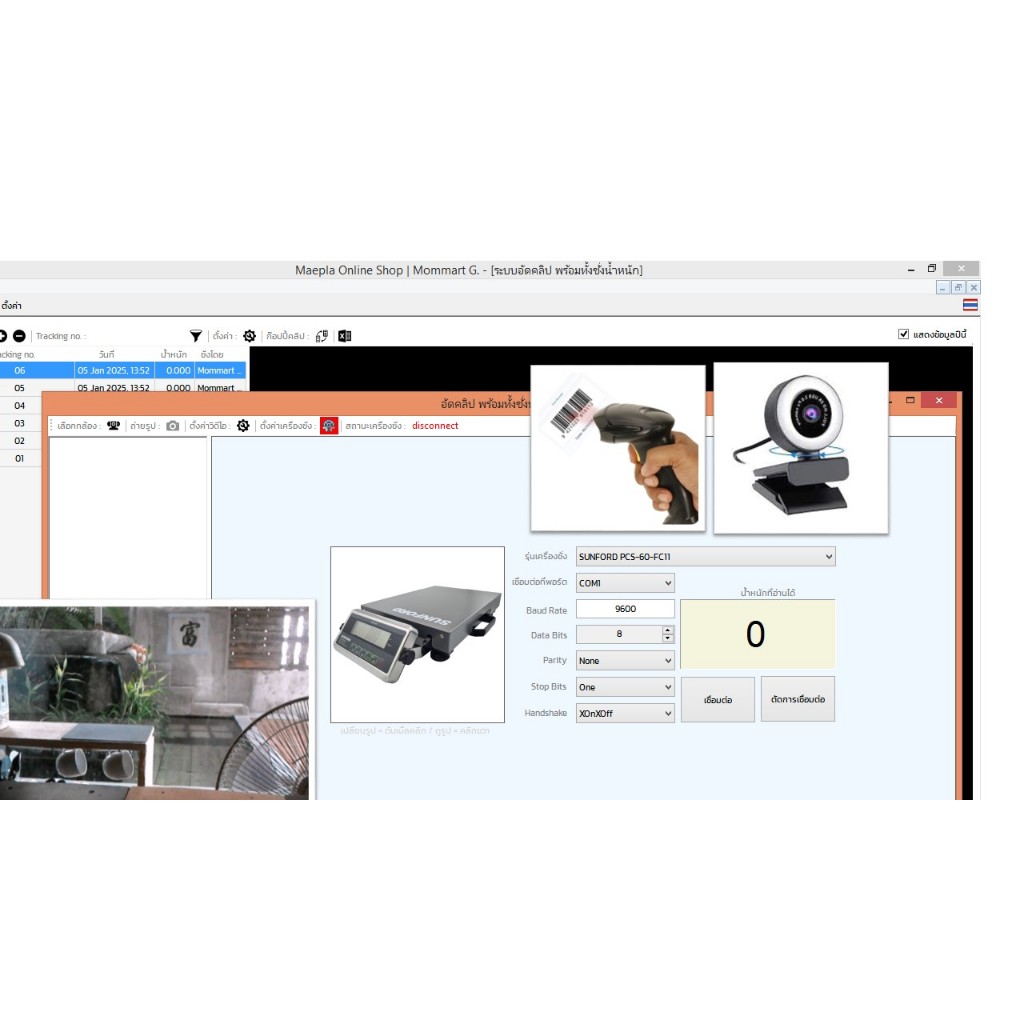Increase Data Bits with the up arrow

pyautogui.click(x=668, y=630)
